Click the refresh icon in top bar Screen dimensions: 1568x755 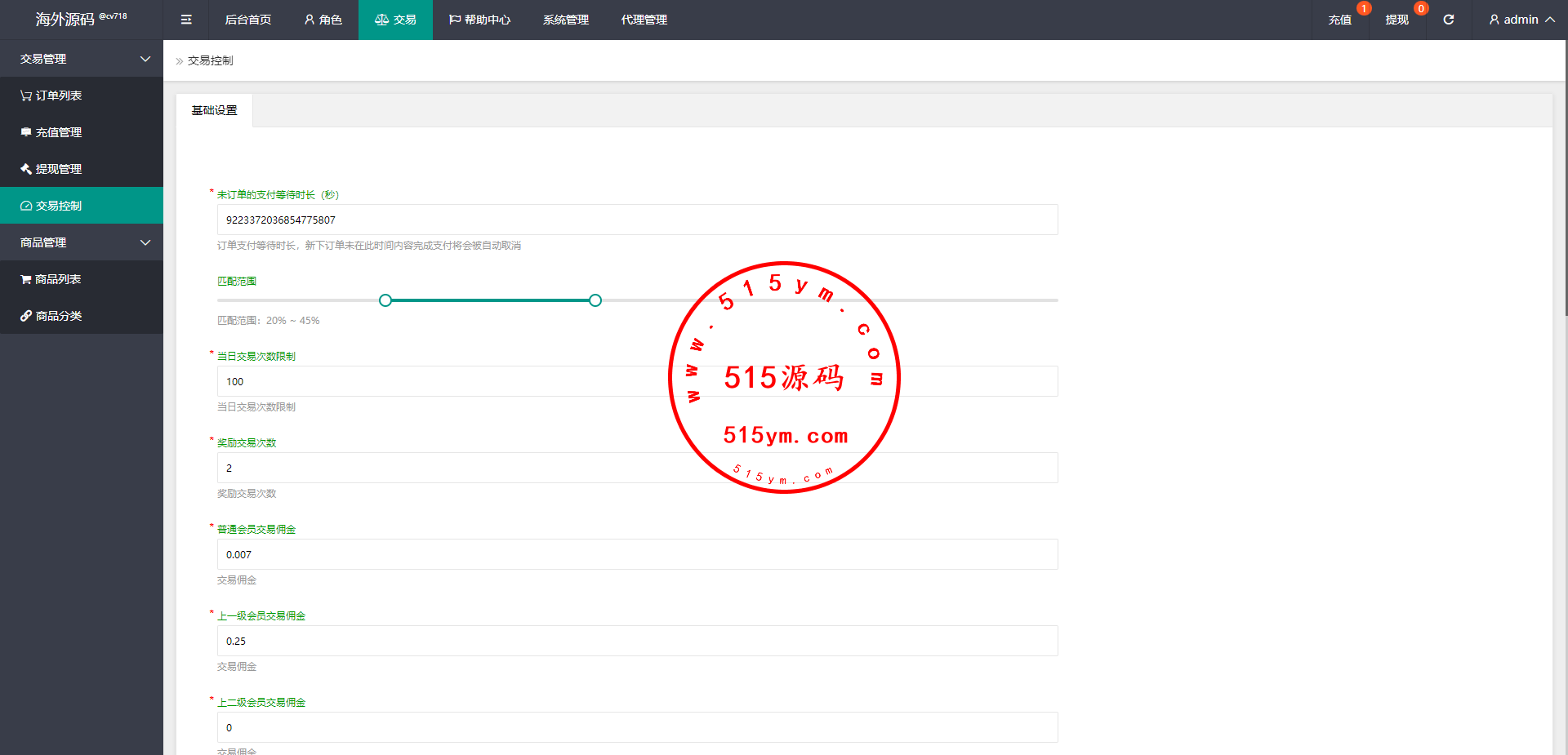[1448, 20]
